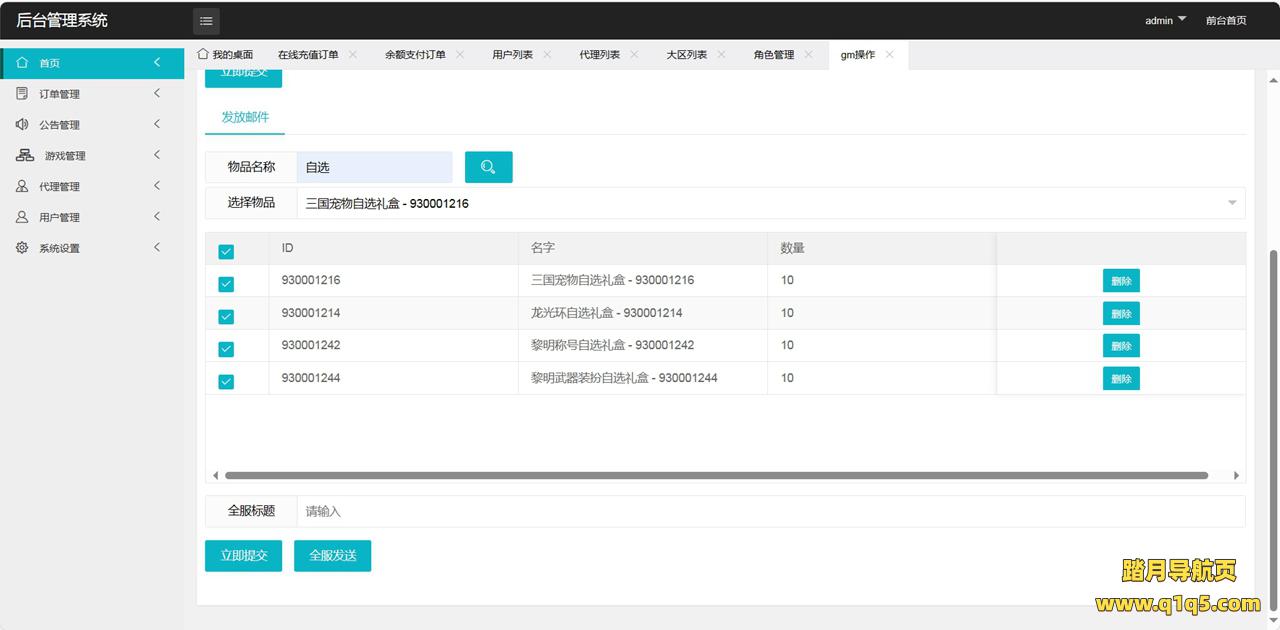Viewport: 1280px width, 630px height.
Task: Click the order management document icon
Action: 22,94
